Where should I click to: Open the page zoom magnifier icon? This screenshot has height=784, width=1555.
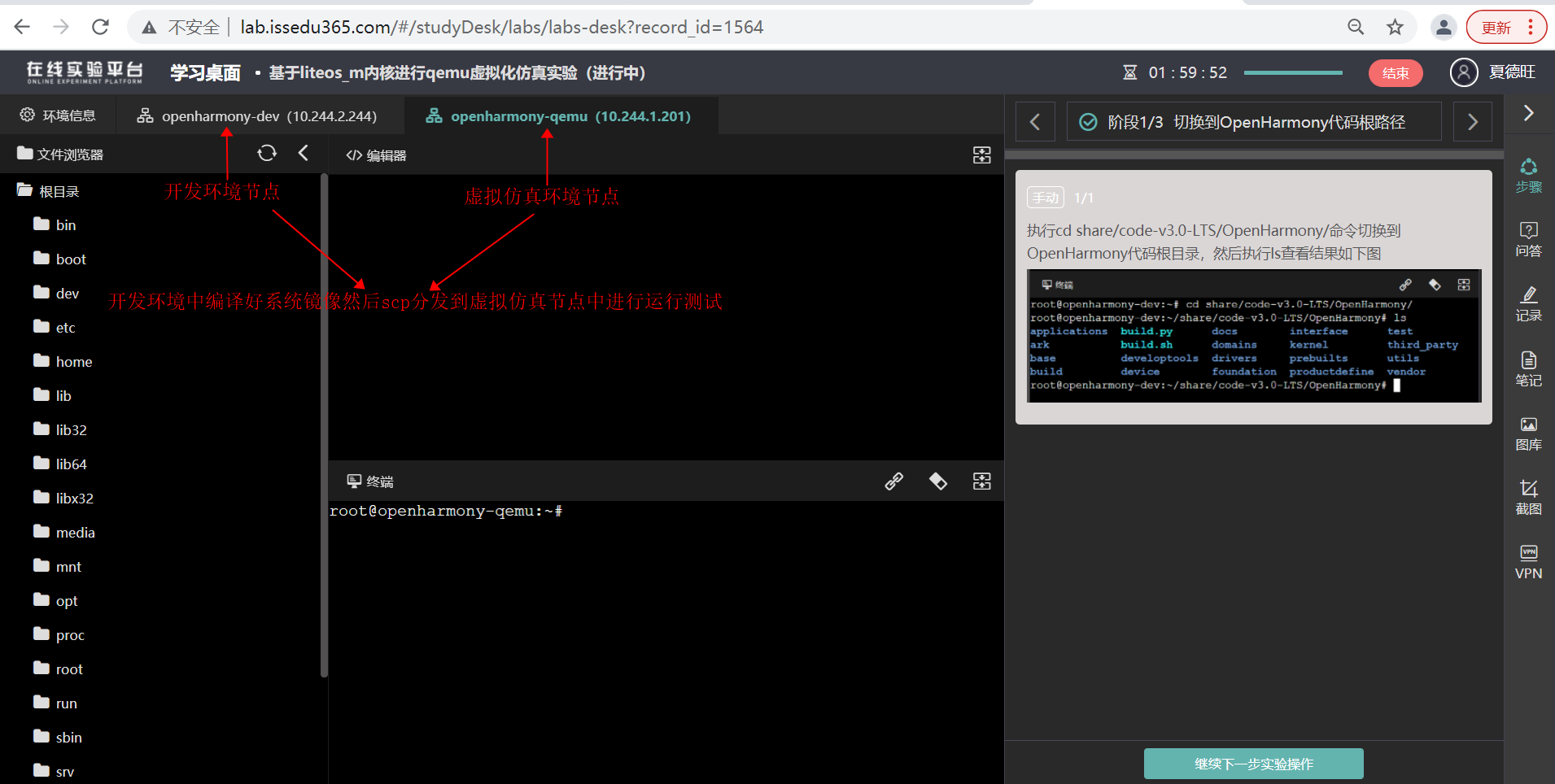[1356, 27]
